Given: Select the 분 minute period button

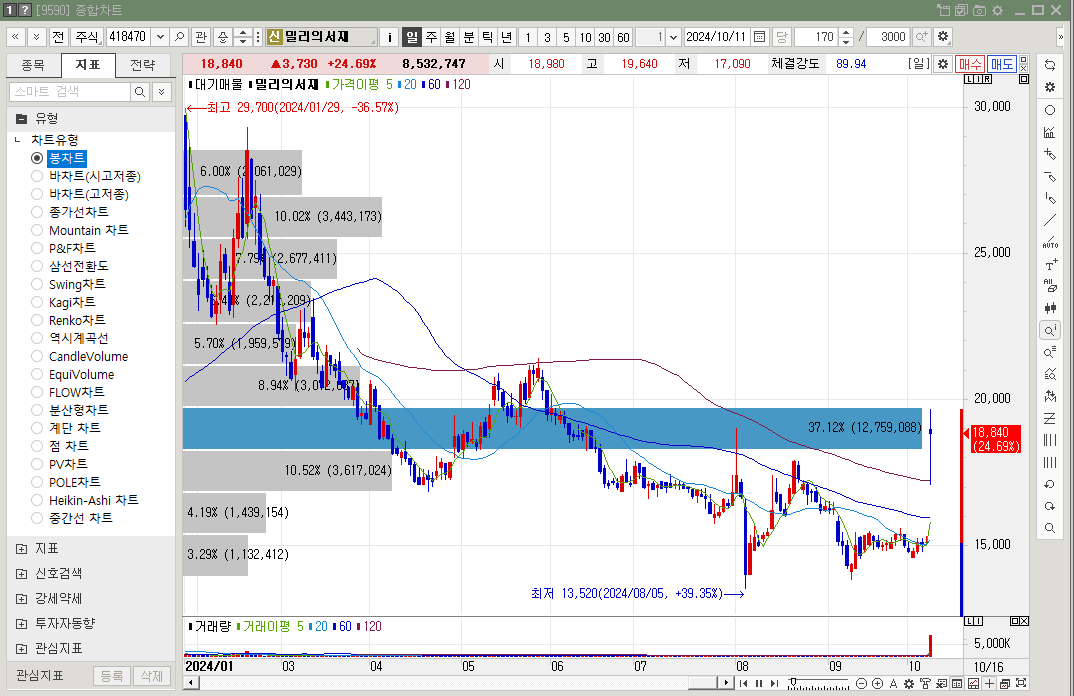Looking at the screenshot, I should (469, 37).
